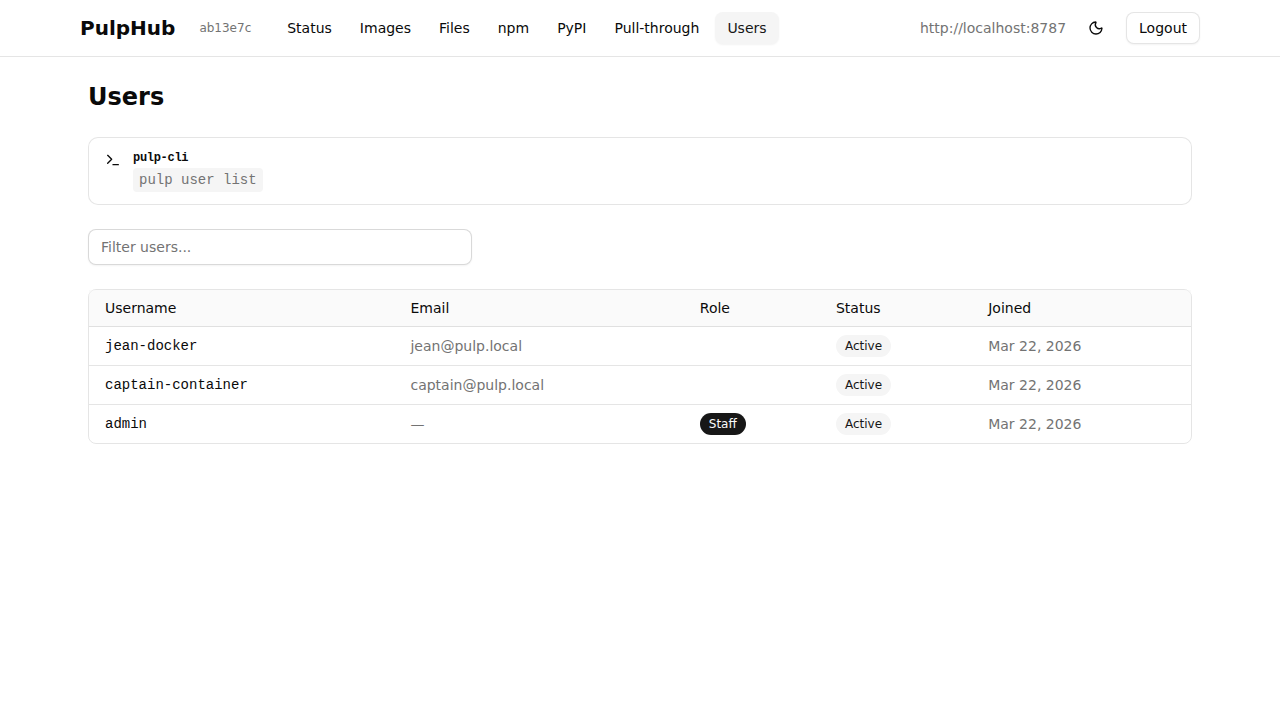Screen dimensions: 1280x720
Task: Click the PulpHub logo
Action: click(x=127, y=28)
